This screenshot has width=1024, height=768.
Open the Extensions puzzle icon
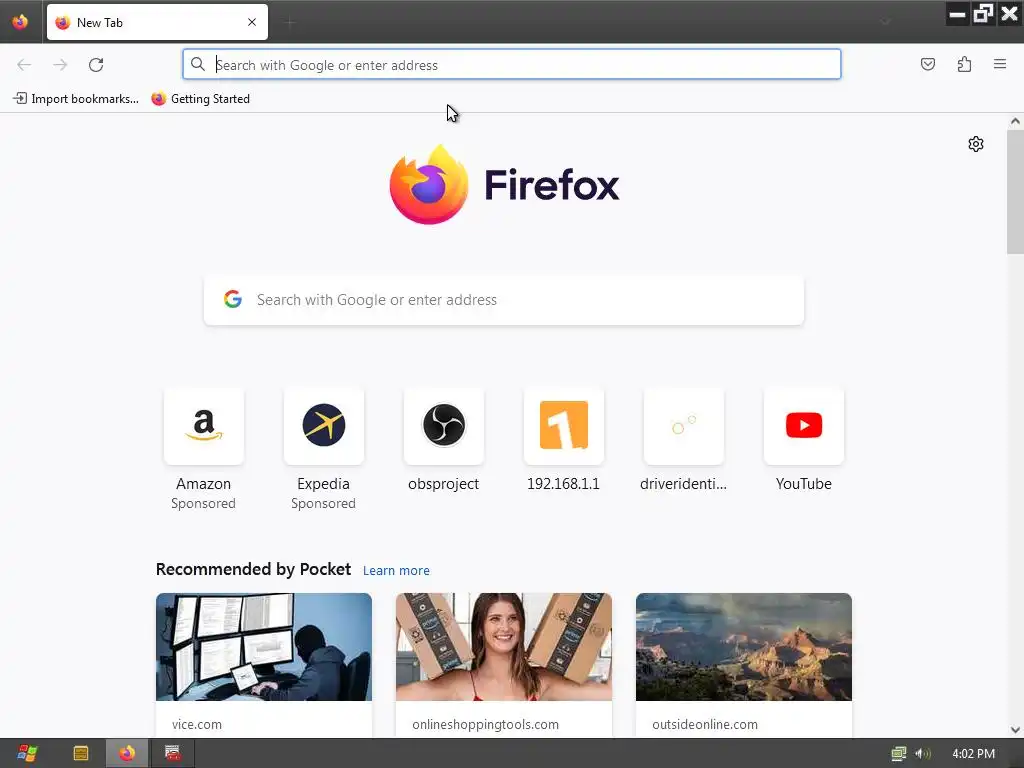click(x=965, y=64)
